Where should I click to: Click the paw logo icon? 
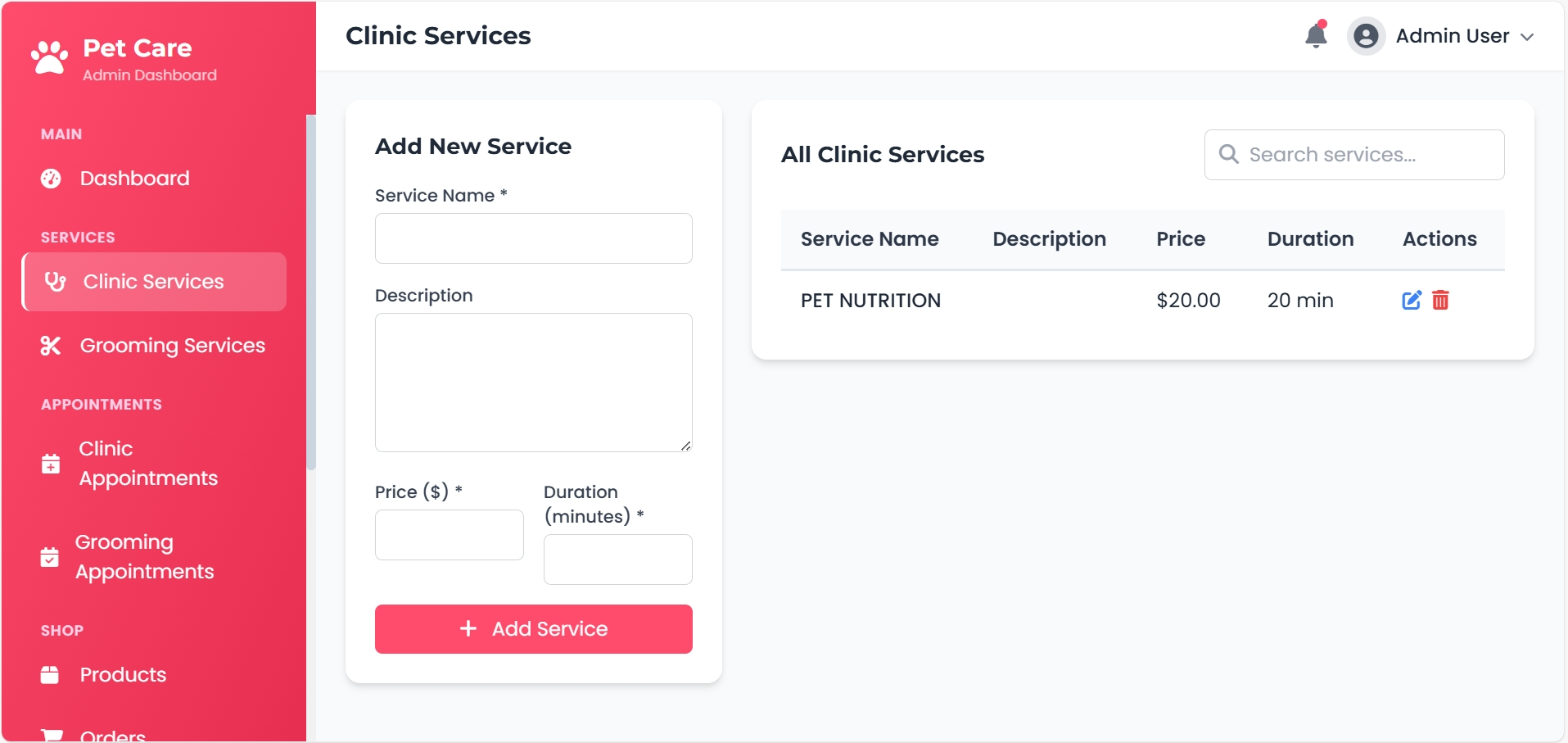(x=50, y=58)
